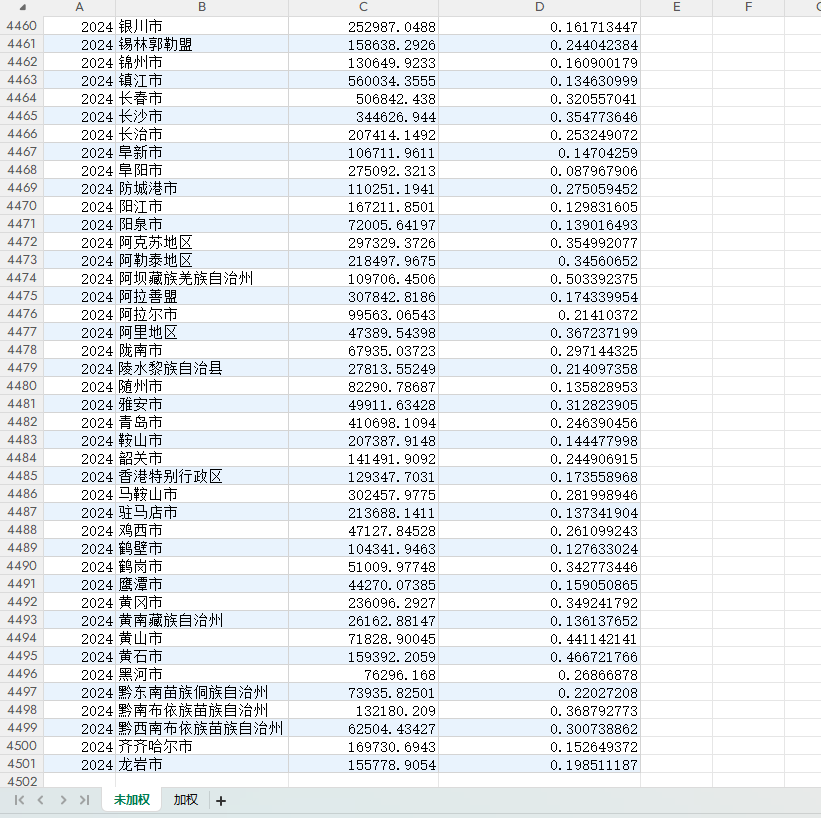This screenshot has height=818, width=821.
Task: Click year 2024 cell in row 4482
Action: (x=79, y=422)
